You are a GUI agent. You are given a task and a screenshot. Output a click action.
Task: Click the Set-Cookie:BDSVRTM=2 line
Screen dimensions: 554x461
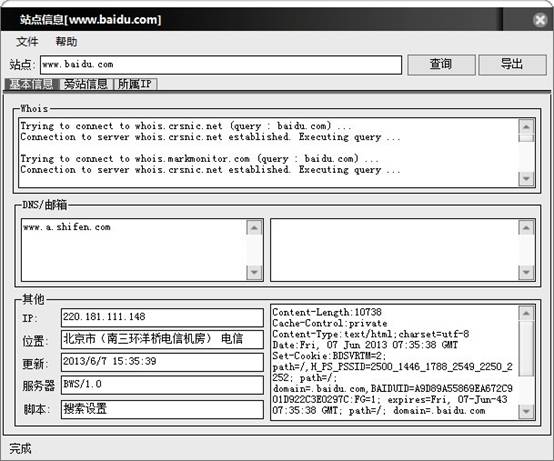tap(329, 356)
